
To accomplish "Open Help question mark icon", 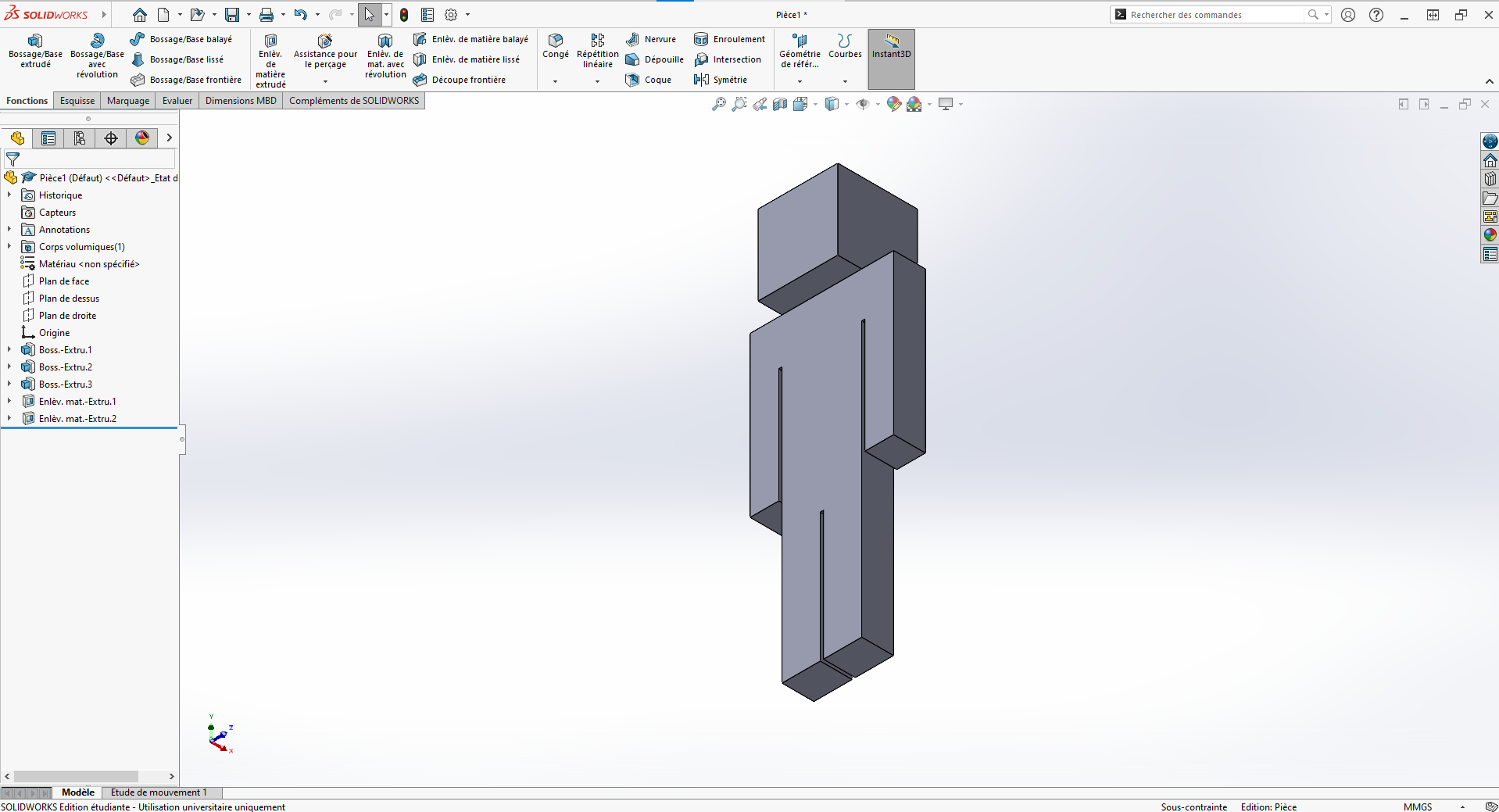I will (x=1376, y=15).
